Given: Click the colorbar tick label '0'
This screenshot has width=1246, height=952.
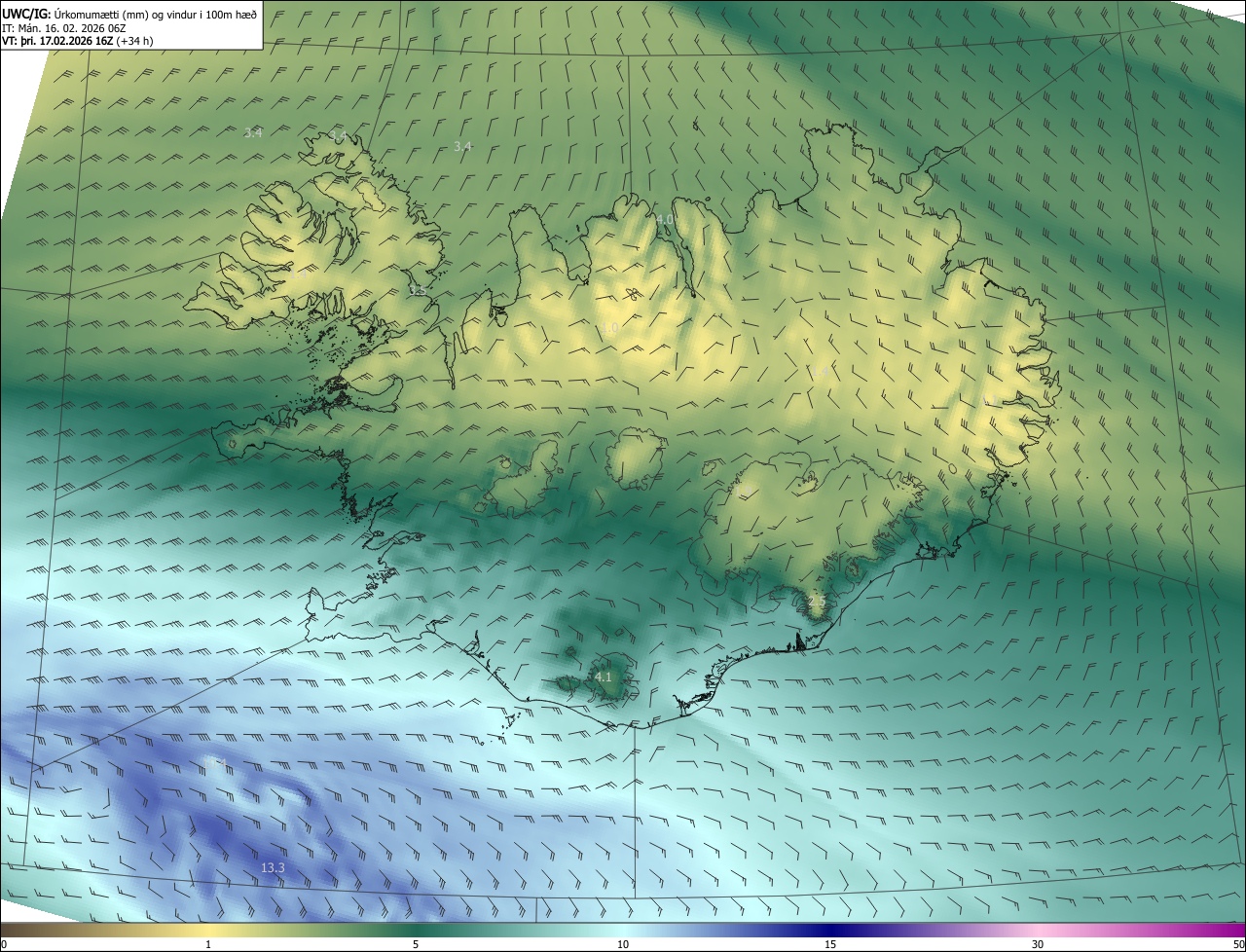Looking at the screenshot, I should 4,944.
